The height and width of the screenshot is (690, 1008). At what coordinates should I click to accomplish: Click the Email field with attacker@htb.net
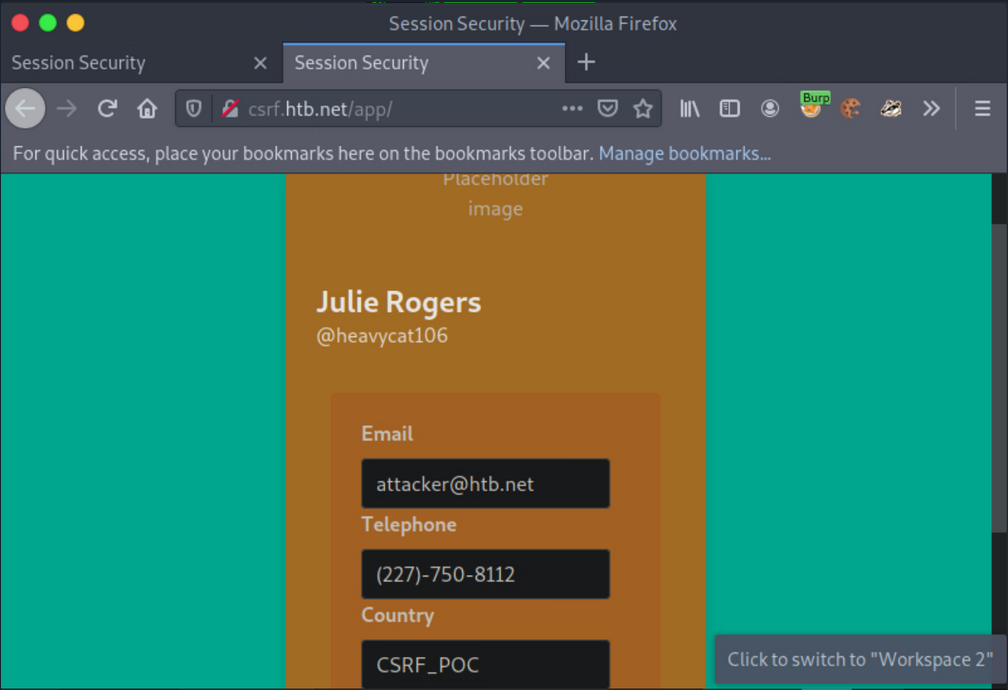pos(485,484)
